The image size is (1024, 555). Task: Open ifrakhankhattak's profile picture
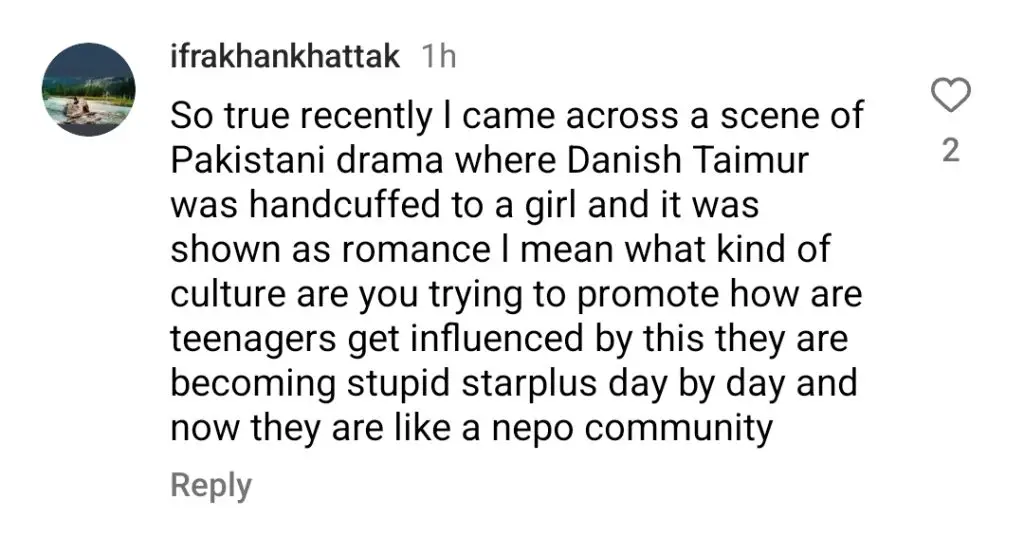[89, 89]
